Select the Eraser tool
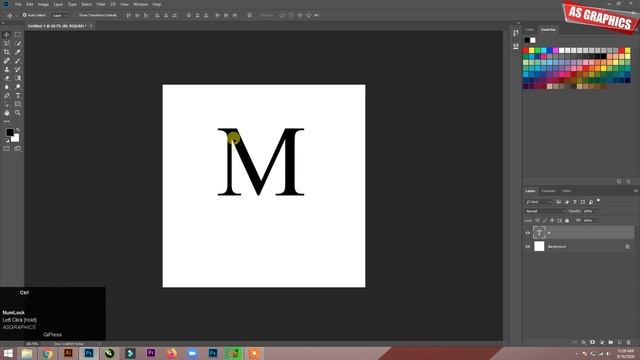The image size is (640, 360). click(x=7, y=78)
